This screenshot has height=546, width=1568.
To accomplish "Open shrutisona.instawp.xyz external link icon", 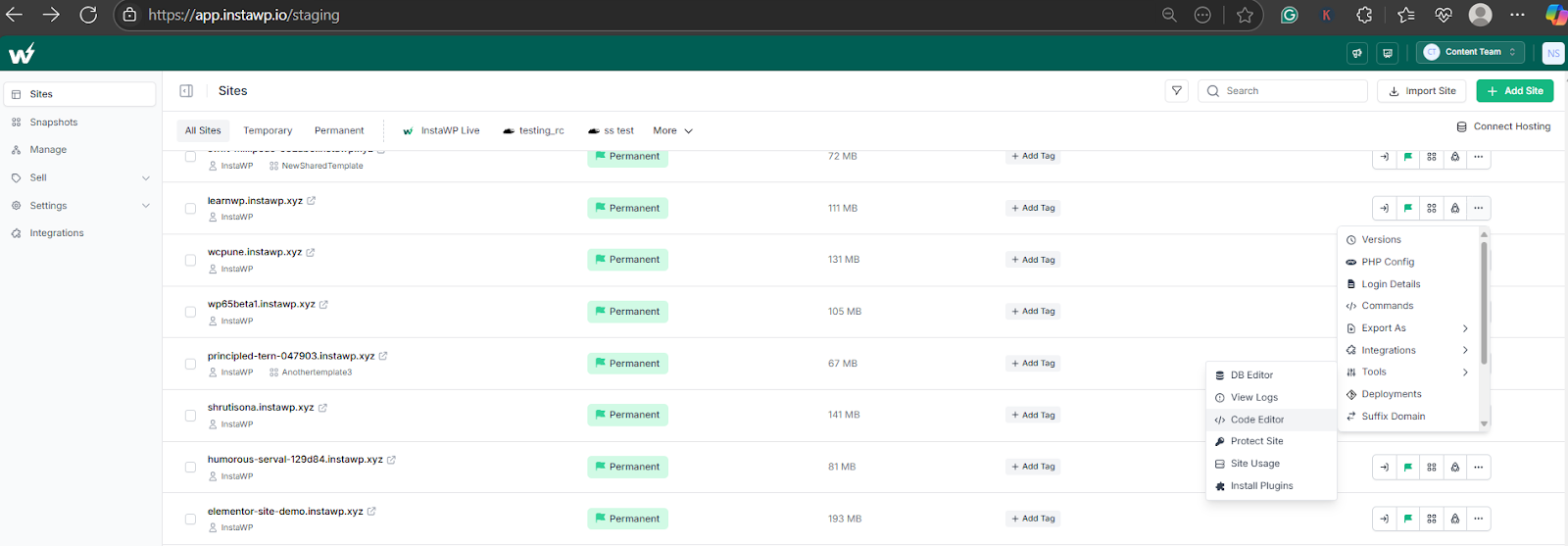I will click(322, 408).
